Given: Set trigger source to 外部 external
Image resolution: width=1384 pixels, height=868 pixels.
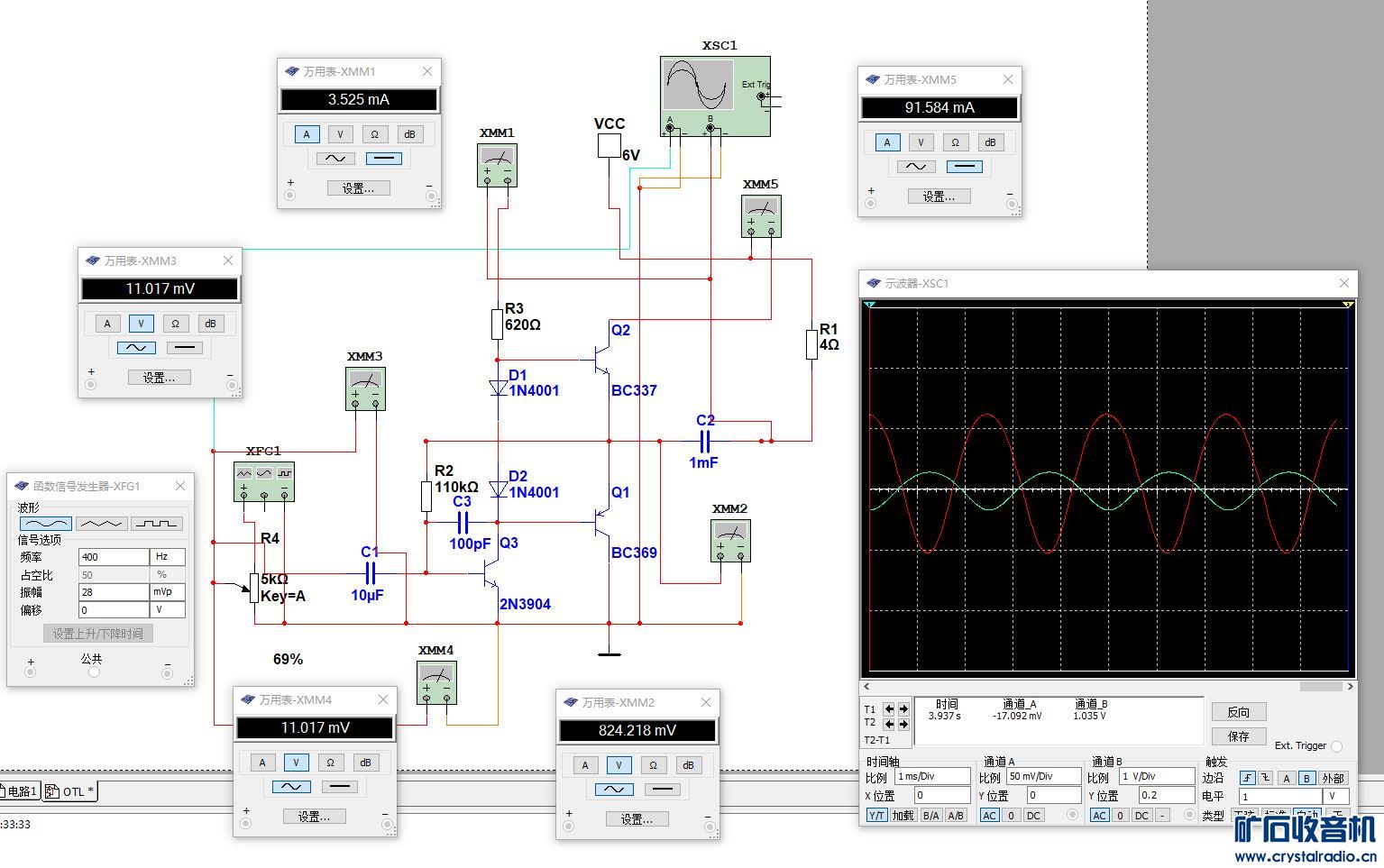Looking at the screenshot, I should click(1333, 778).
